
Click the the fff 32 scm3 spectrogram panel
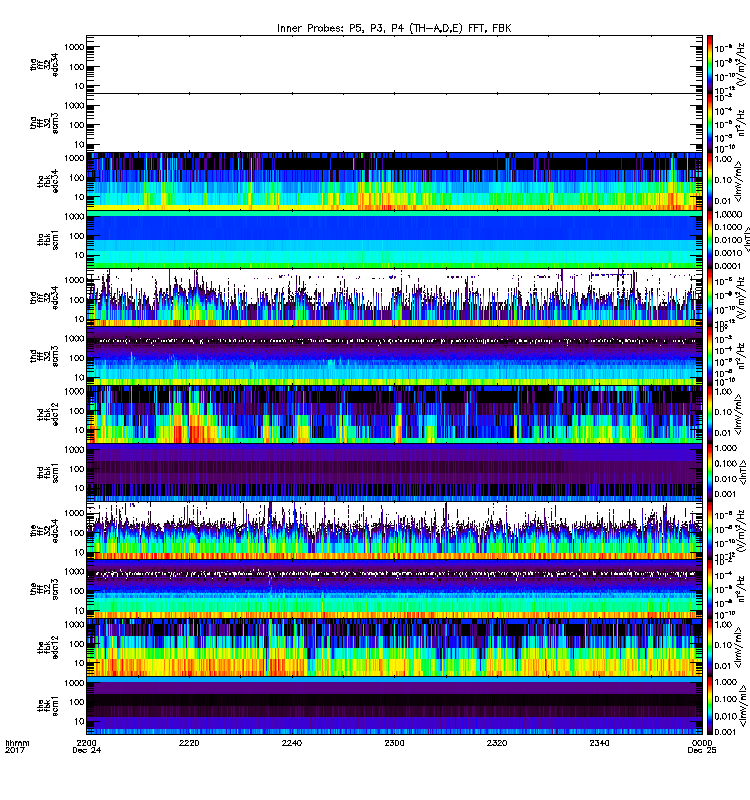[x=394, y=589]
